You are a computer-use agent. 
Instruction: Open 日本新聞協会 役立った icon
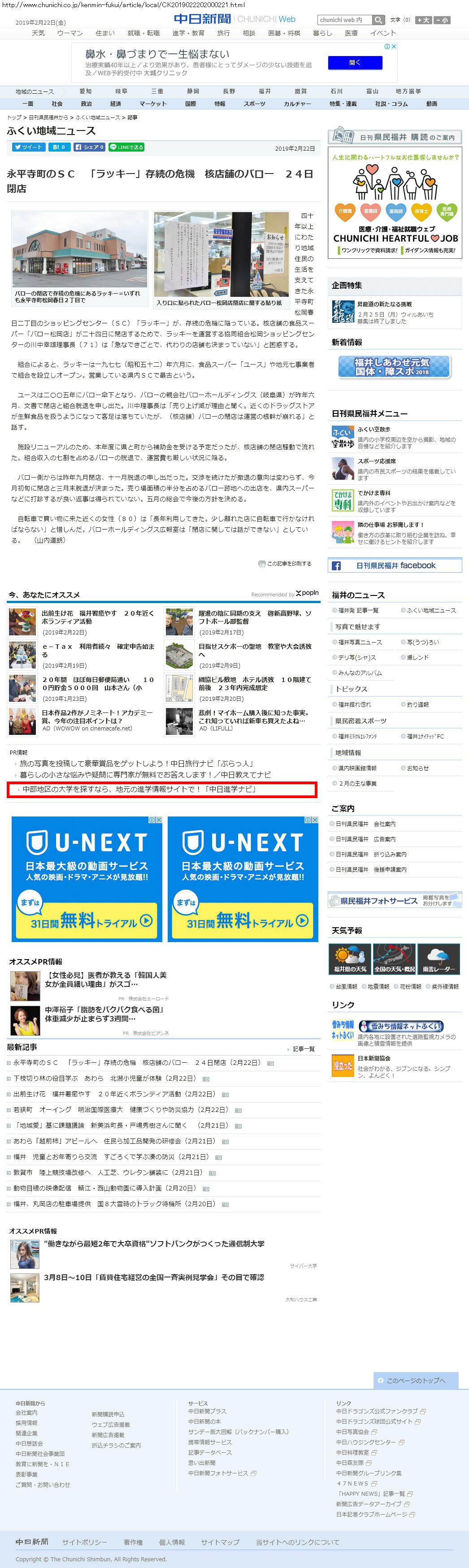point(343,1065)
